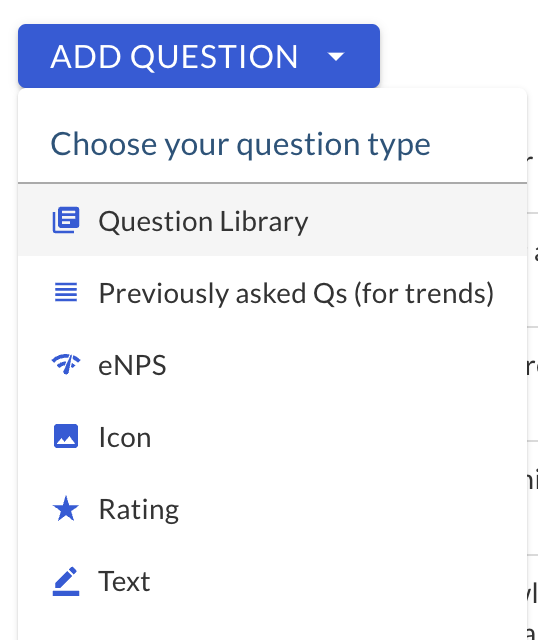Click the Choose your question type heading
538x640 pixels.
tap(240, 144)
